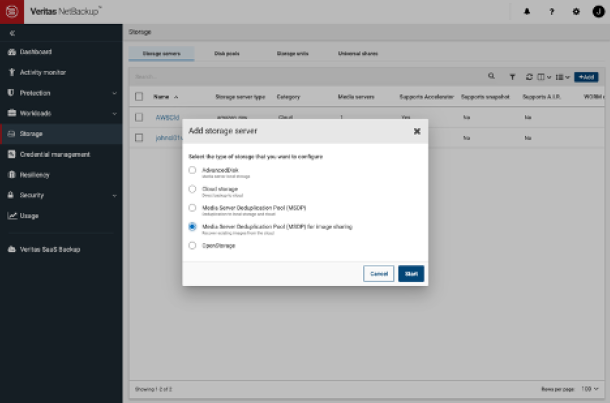Cancel the Add storage server dialog
Image resolution: width=610 pixels, height=403 pixels.
click(378, 273)
